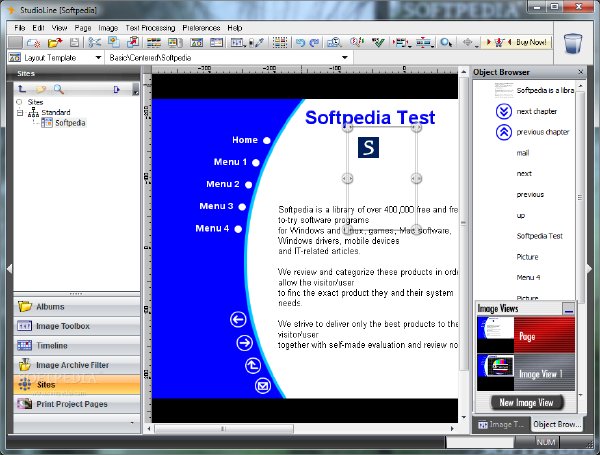This screenshot has height=455, width=600.
Task: Click the magnifier zoom toolbar icon
Action: [x=446, y=42]
